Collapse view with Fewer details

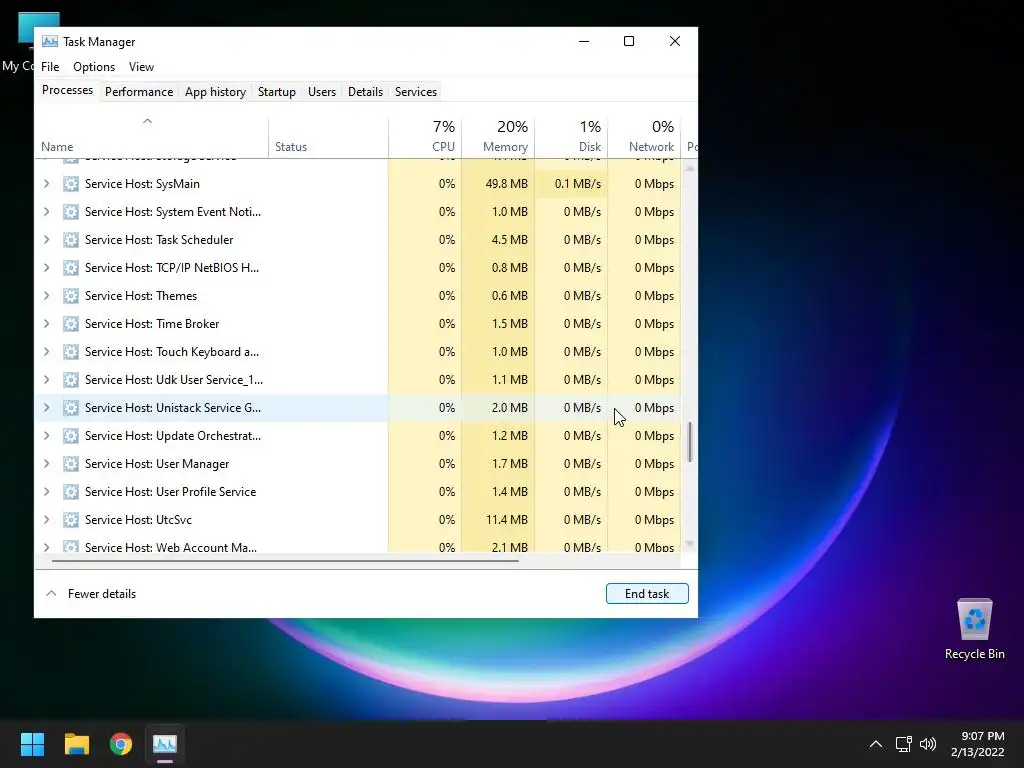coord(91,594)
